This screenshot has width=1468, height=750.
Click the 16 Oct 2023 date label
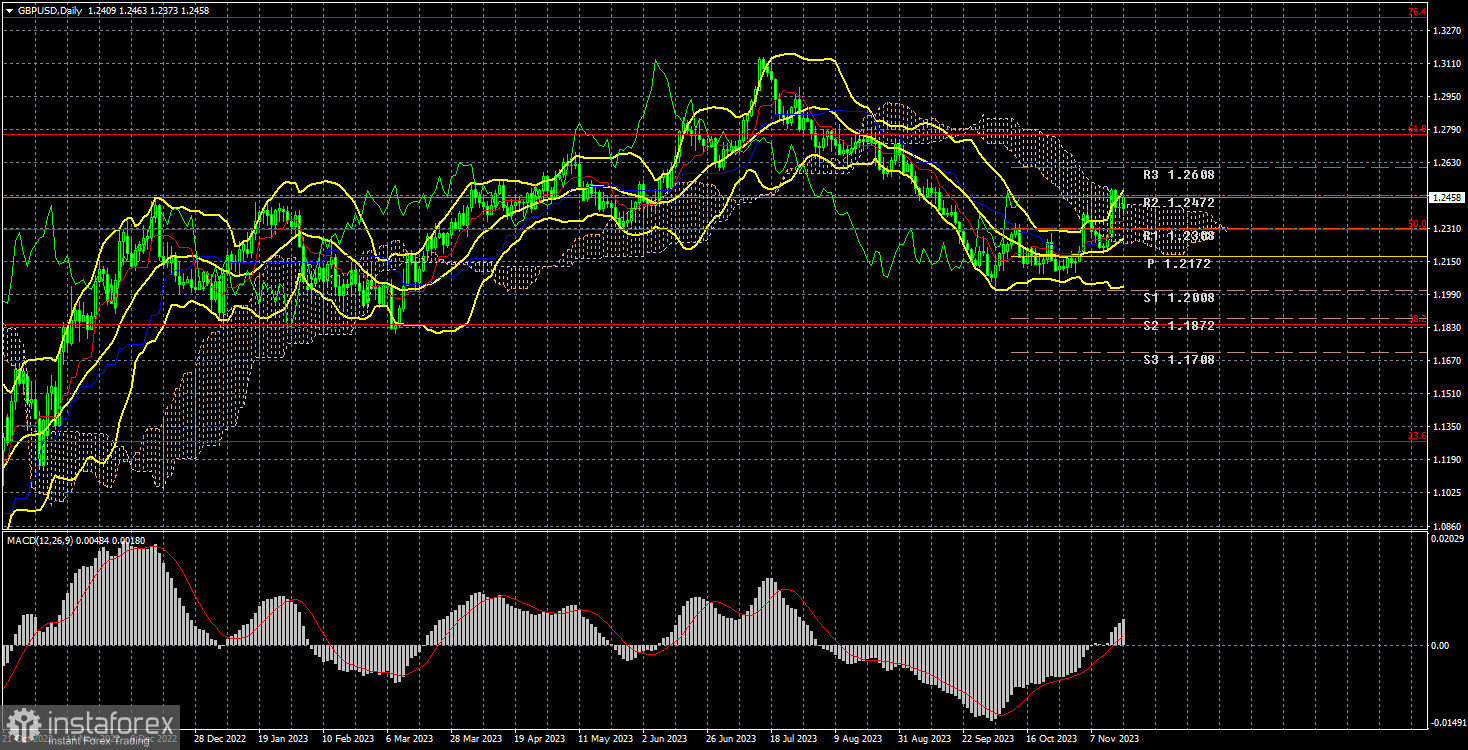pos(1050,739)
